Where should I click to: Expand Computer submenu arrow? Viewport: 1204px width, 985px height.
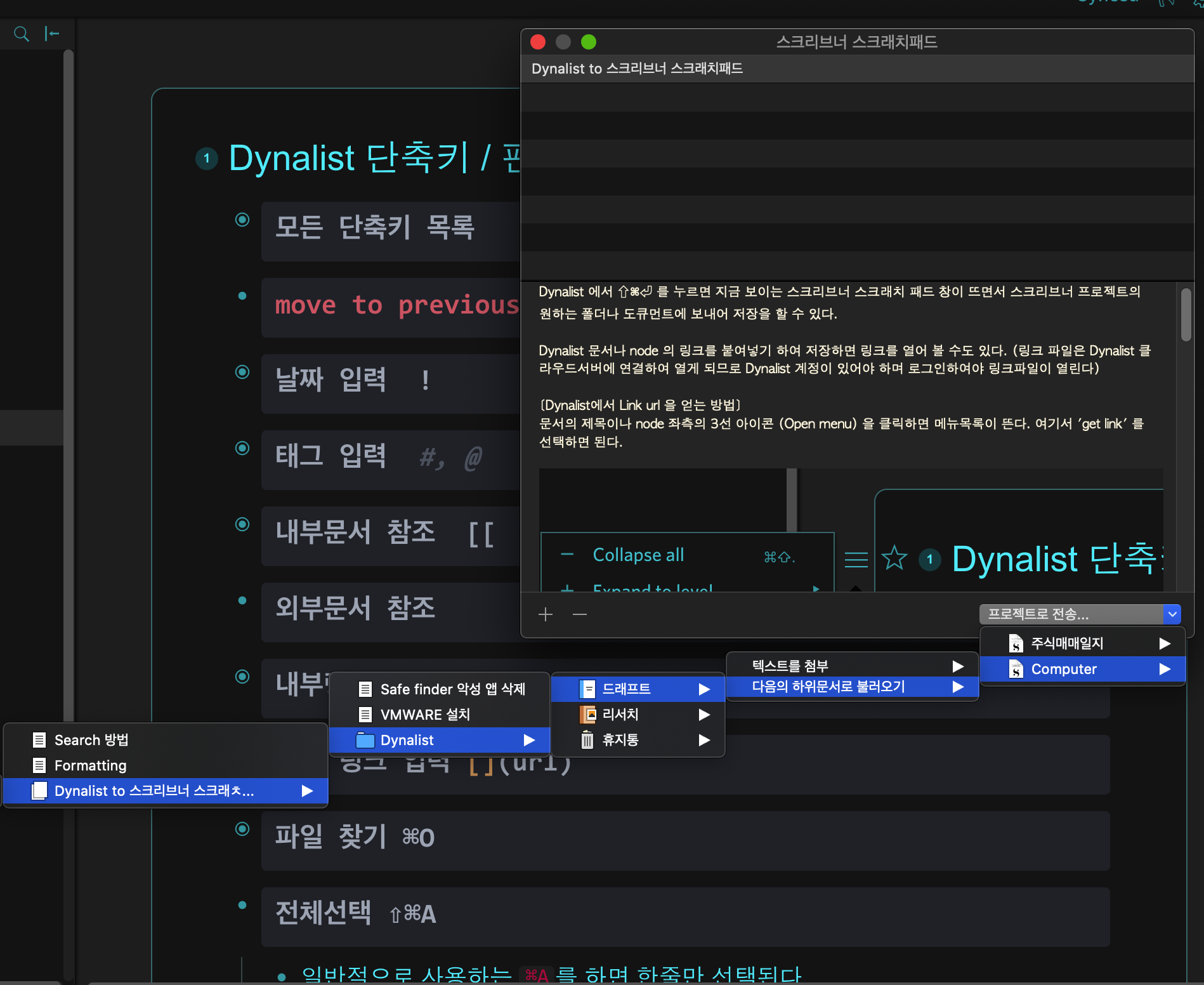click(x=1165, y=669)
